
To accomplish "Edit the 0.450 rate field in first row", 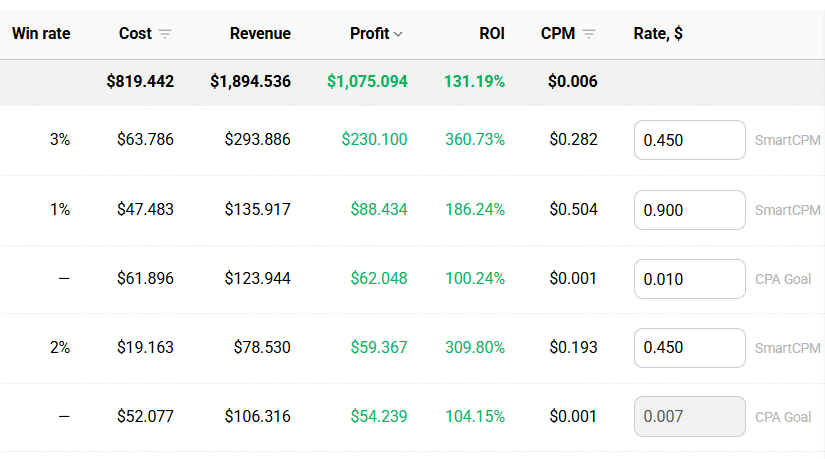I will pos(690,140).
